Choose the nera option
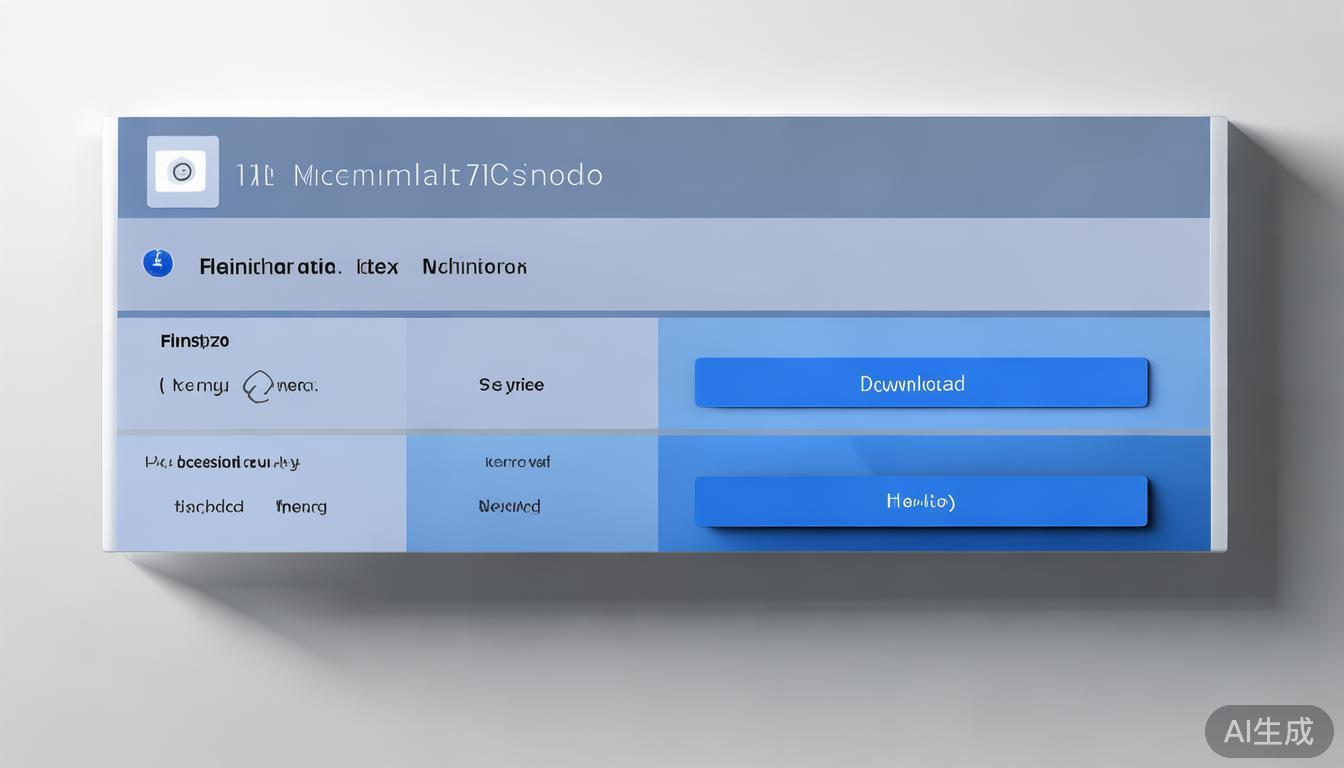 click(297, 386)
